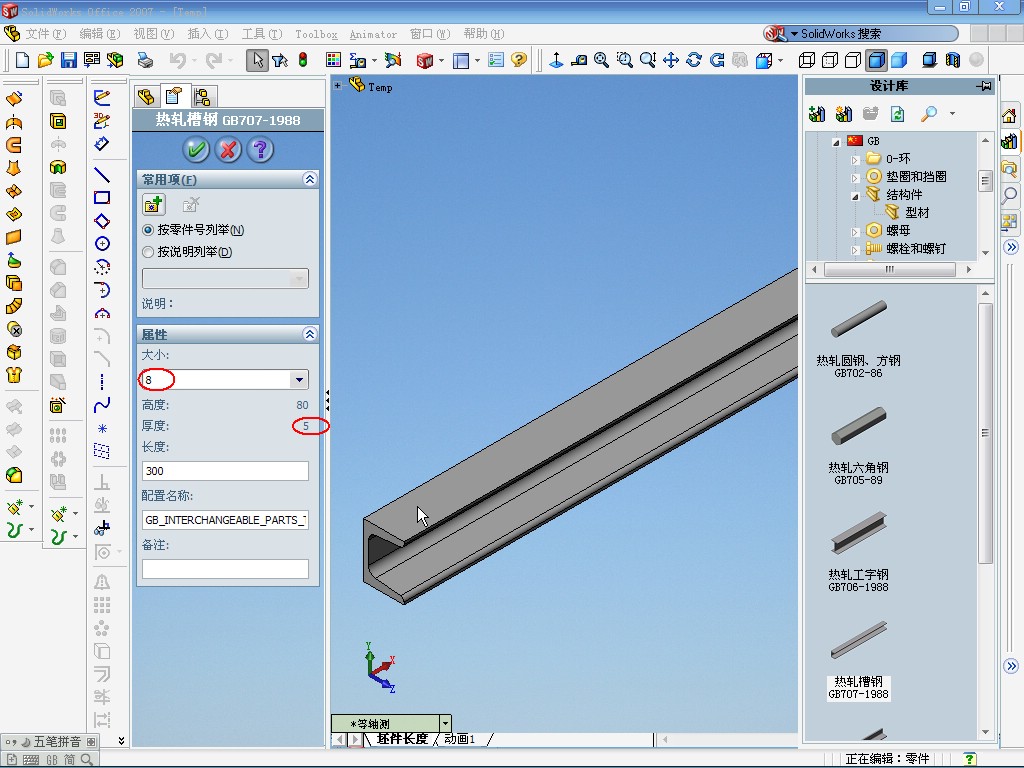Click the Rebuild traffic light icon
This screenshot has width=1024, height=768.
click(x=303, y=60)
